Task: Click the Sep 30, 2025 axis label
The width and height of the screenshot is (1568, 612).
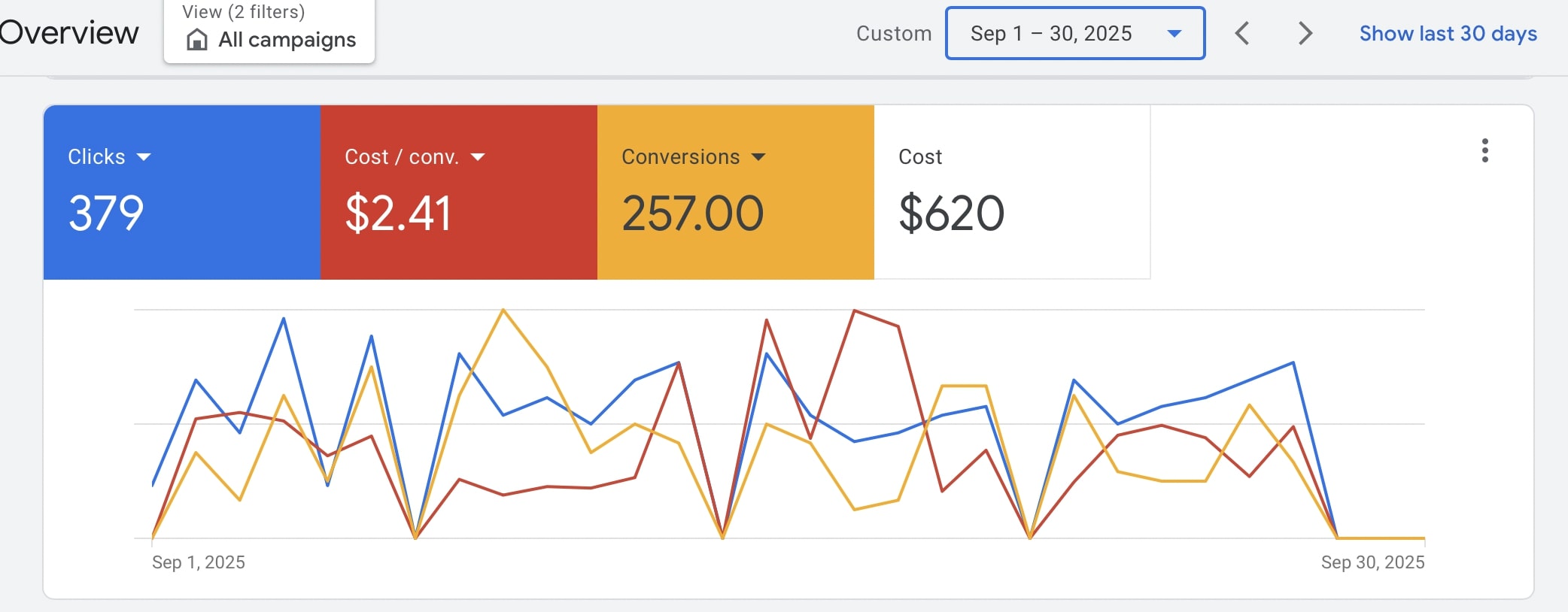Action: coord(1372,562)
